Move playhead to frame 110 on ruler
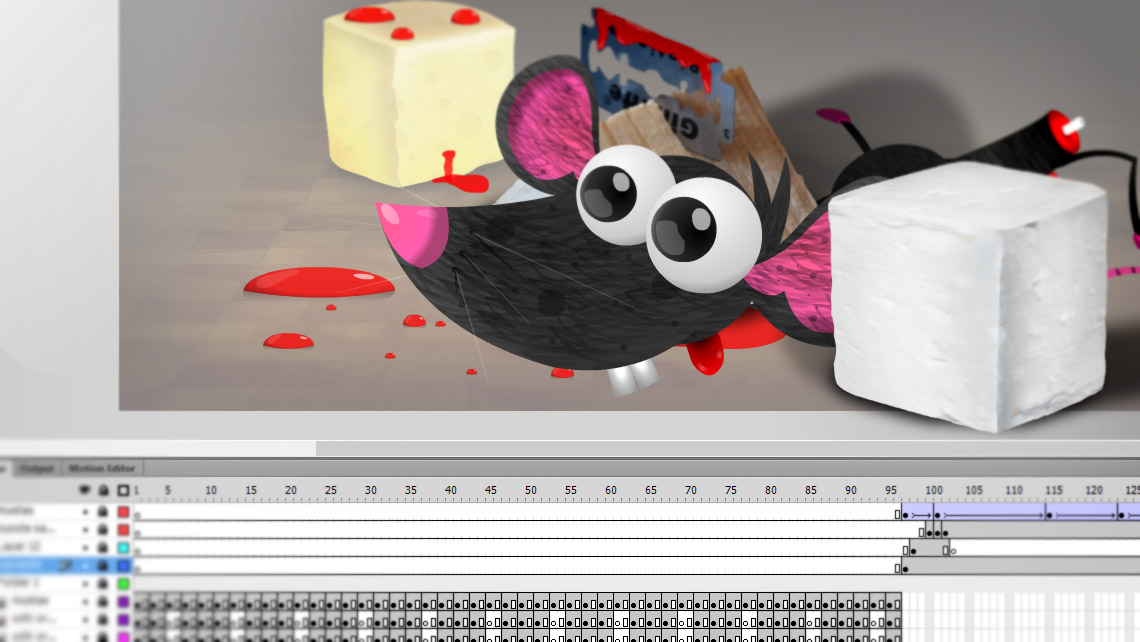 [x=1013, y=491]
